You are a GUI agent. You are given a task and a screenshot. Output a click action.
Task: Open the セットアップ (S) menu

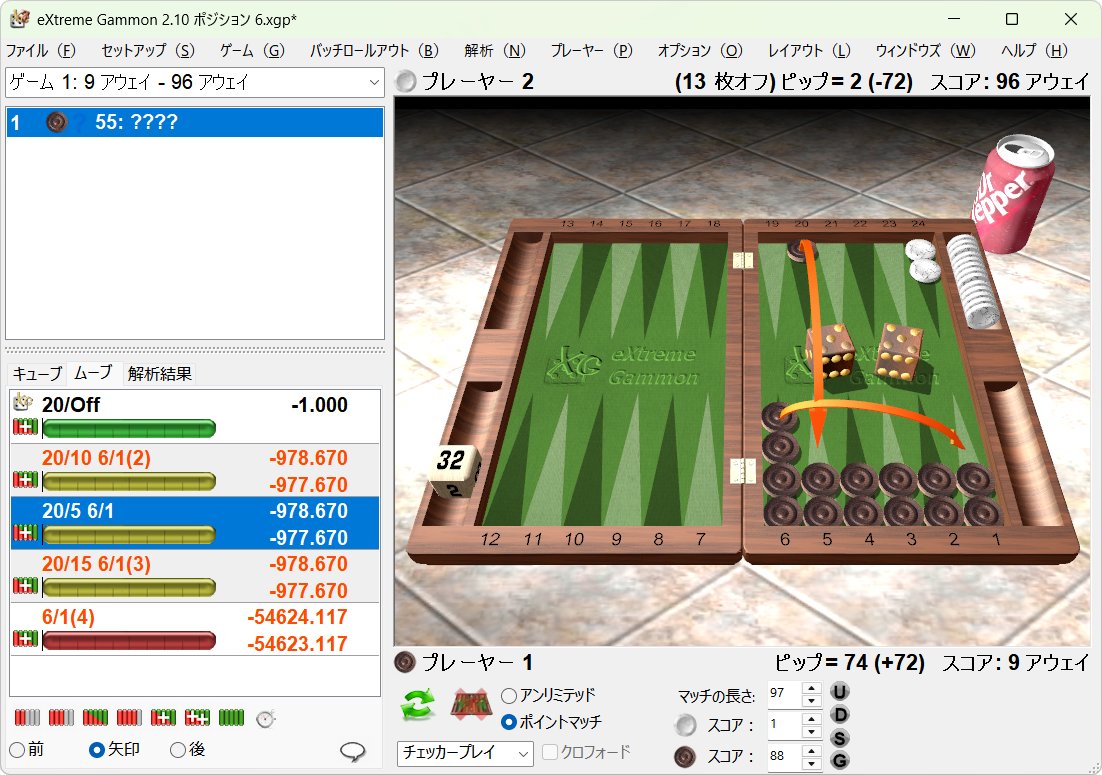(148, 51)
